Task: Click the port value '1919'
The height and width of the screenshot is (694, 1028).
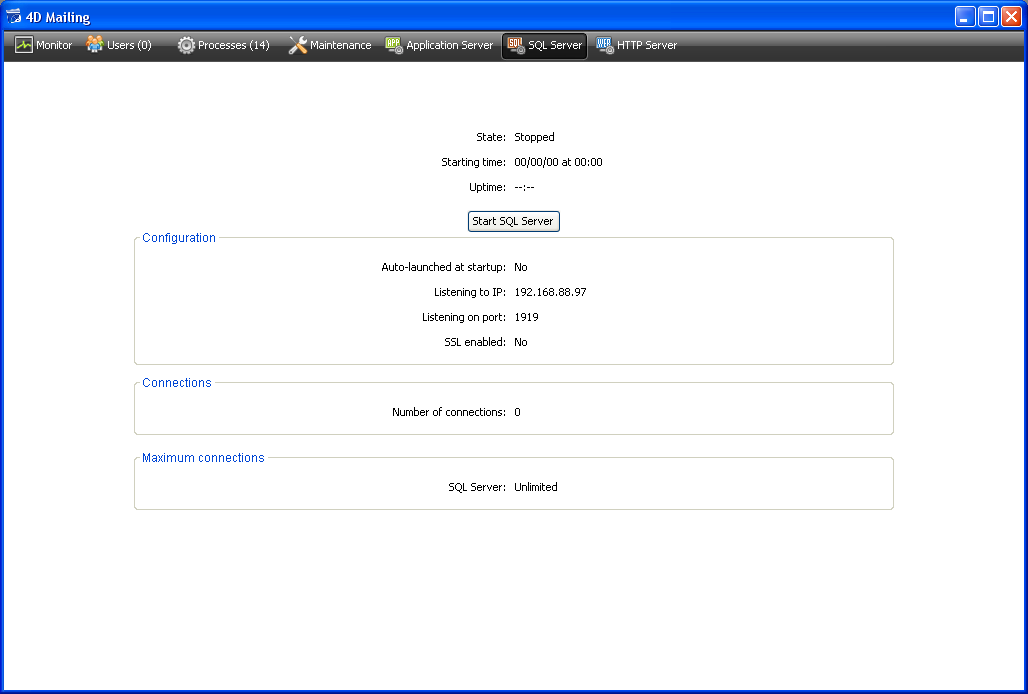Action: 526,317
